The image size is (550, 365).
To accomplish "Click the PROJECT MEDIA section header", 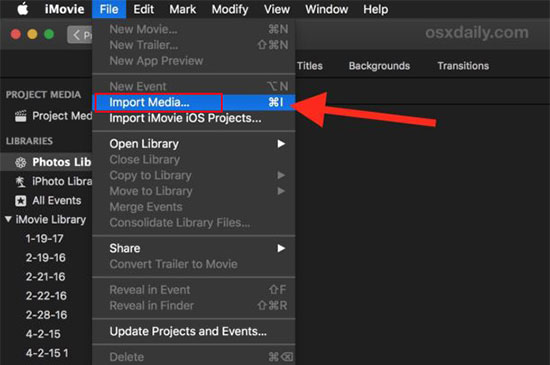I will click(43, 95).
